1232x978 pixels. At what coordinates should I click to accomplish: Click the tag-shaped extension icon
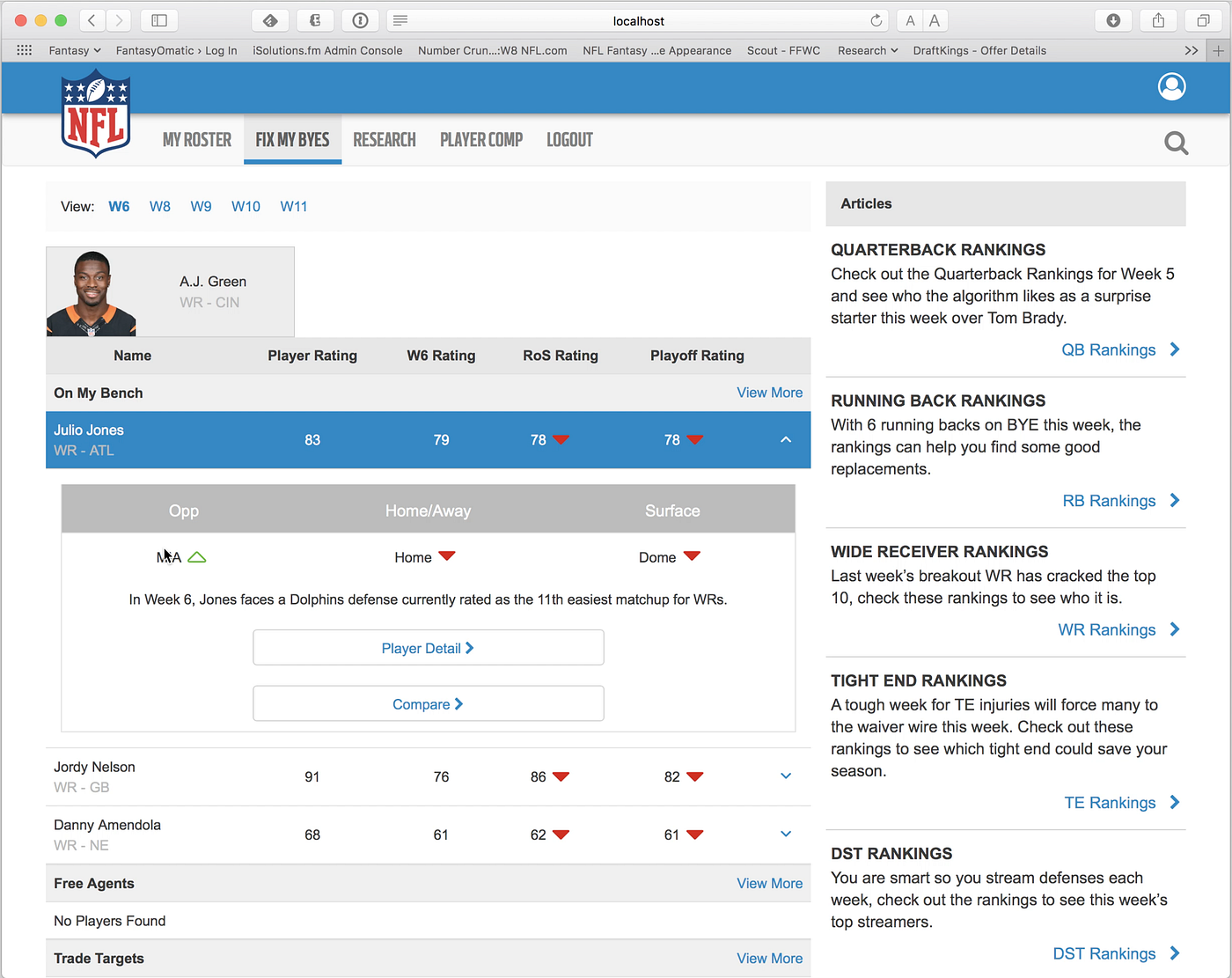pyautogui.click(x=270, y=20)
